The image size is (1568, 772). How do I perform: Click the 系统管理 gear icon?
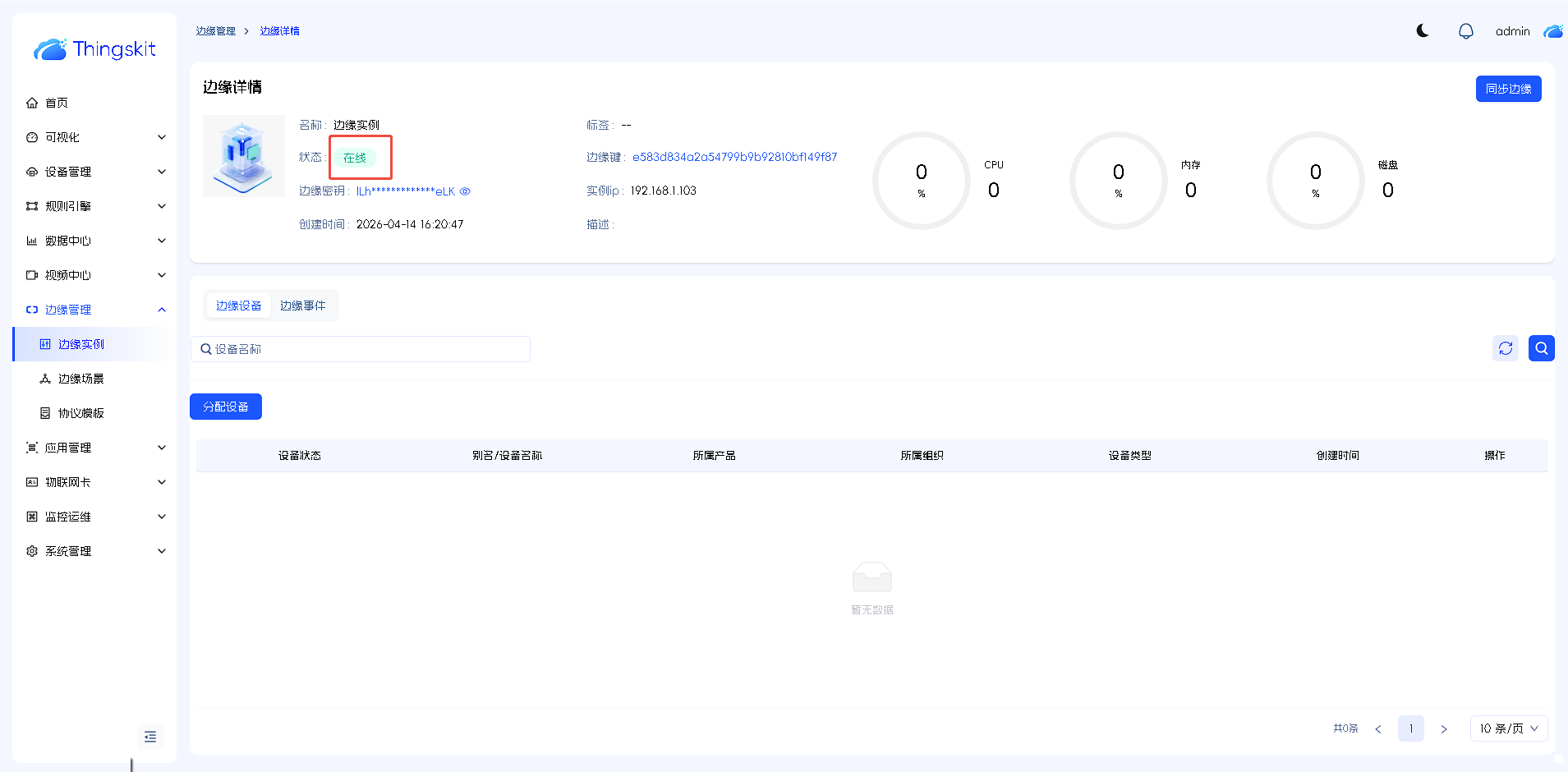[32, 551]
